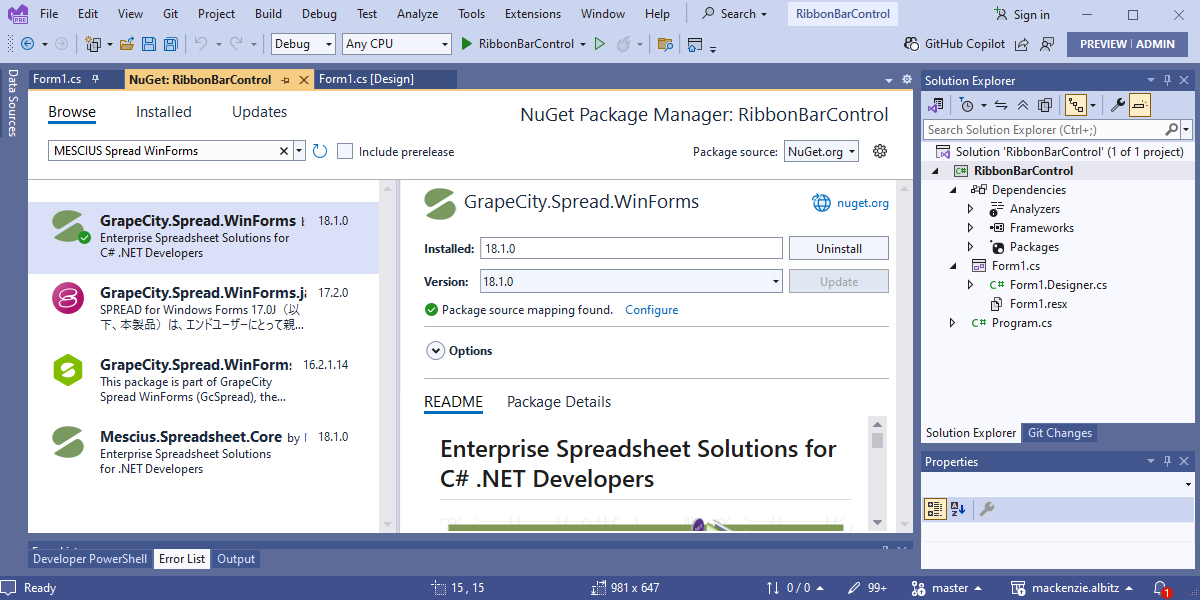This screenshot has width=1200, height=600.
Task: Pin the Form1.cs tab
Action: coord(95,79)
